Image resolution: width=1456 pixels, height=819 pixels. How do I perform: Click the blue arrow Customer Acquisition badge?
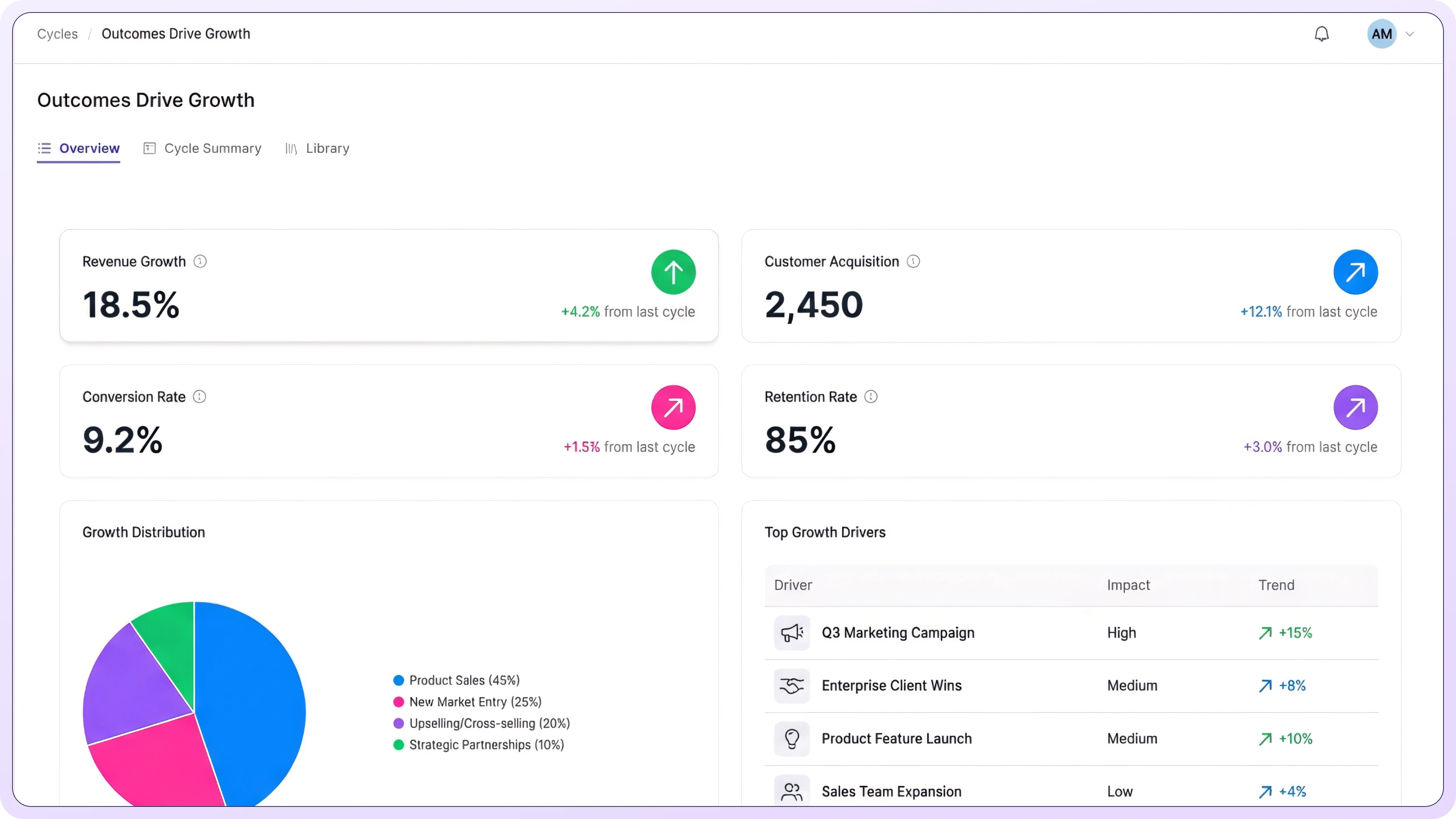click(1356, 272)
